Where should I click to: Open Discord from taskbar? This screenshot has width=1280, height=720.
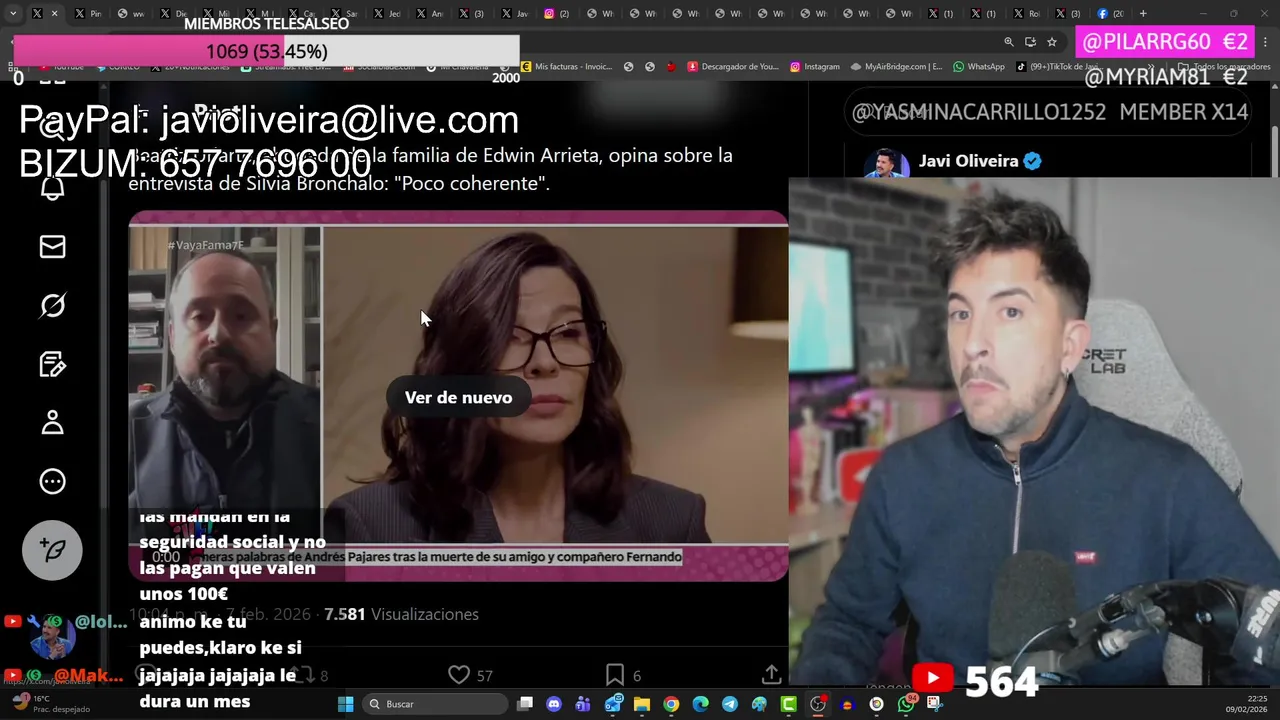click(554, 704)
